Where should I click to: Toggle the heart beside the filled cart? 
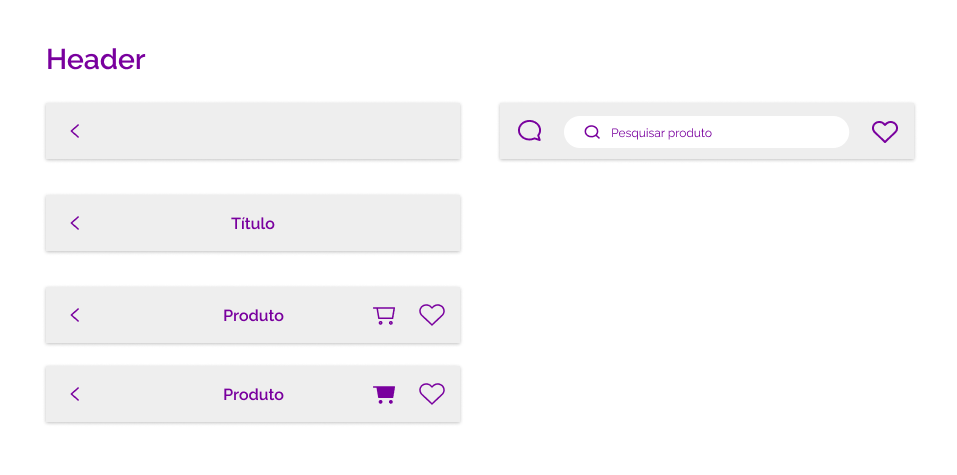pyautogui.click(x=432, y=394)
